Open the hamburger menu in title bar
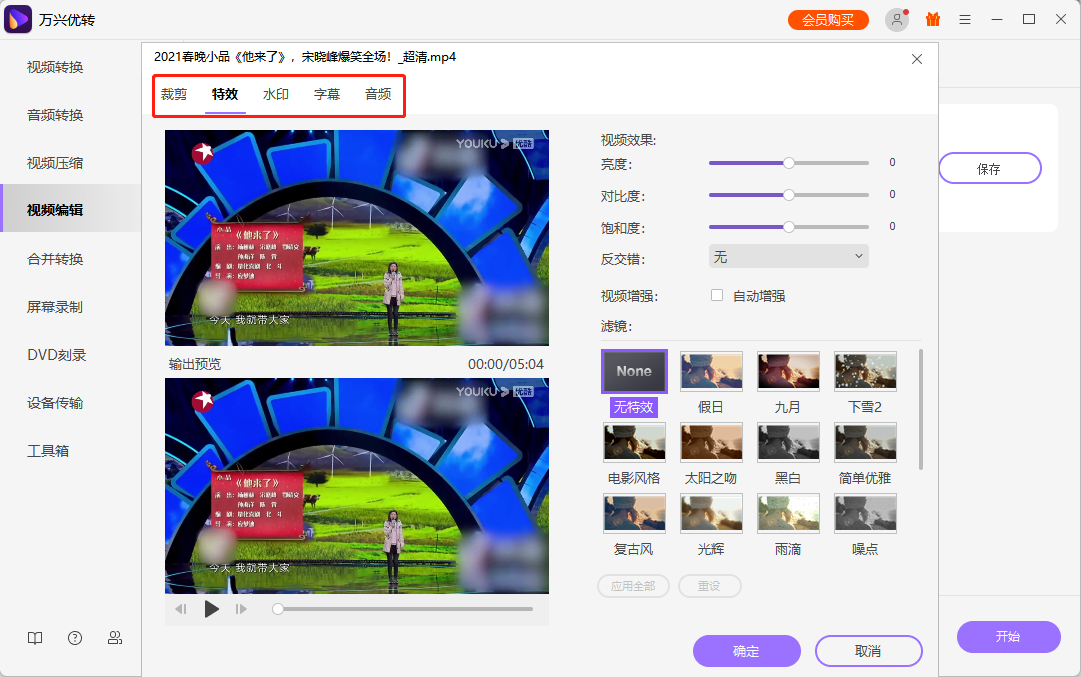 (x=965, y=20)
